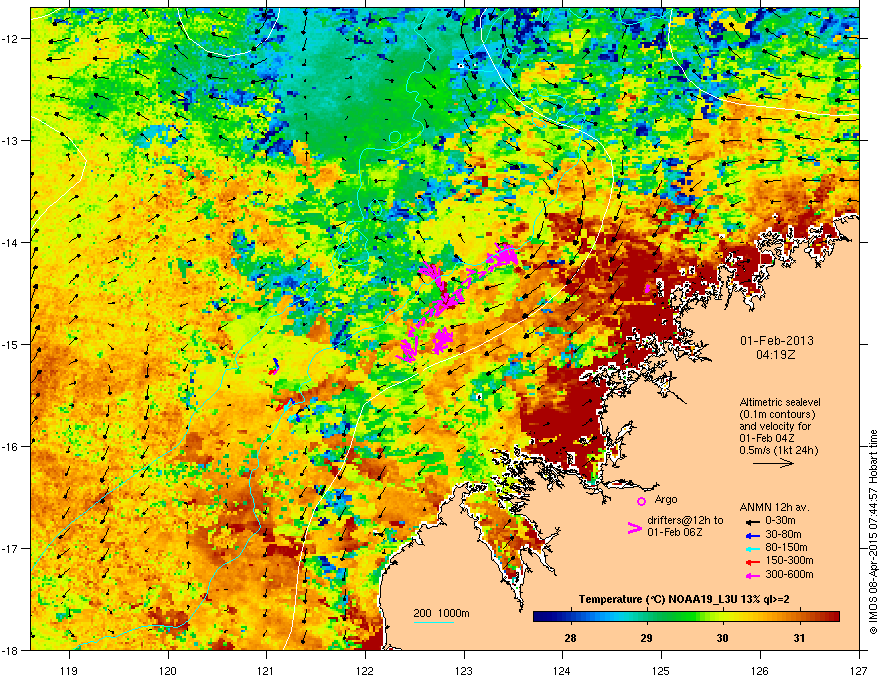Click latitude label -17 on left axis
Screen dimensions: 880x680
click(x=10, y=548)
